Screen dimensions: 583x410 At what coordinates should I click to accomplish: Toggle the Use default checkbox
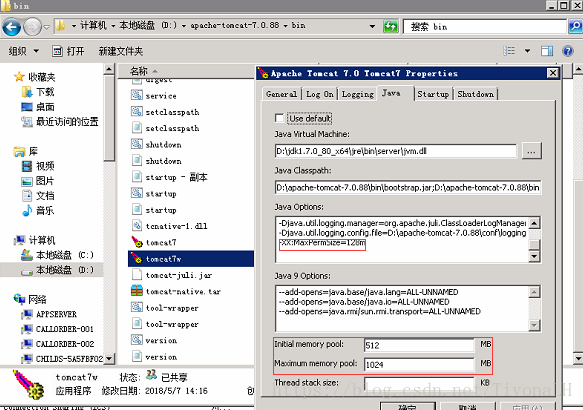pyautogui.click(x=279, y=118)
